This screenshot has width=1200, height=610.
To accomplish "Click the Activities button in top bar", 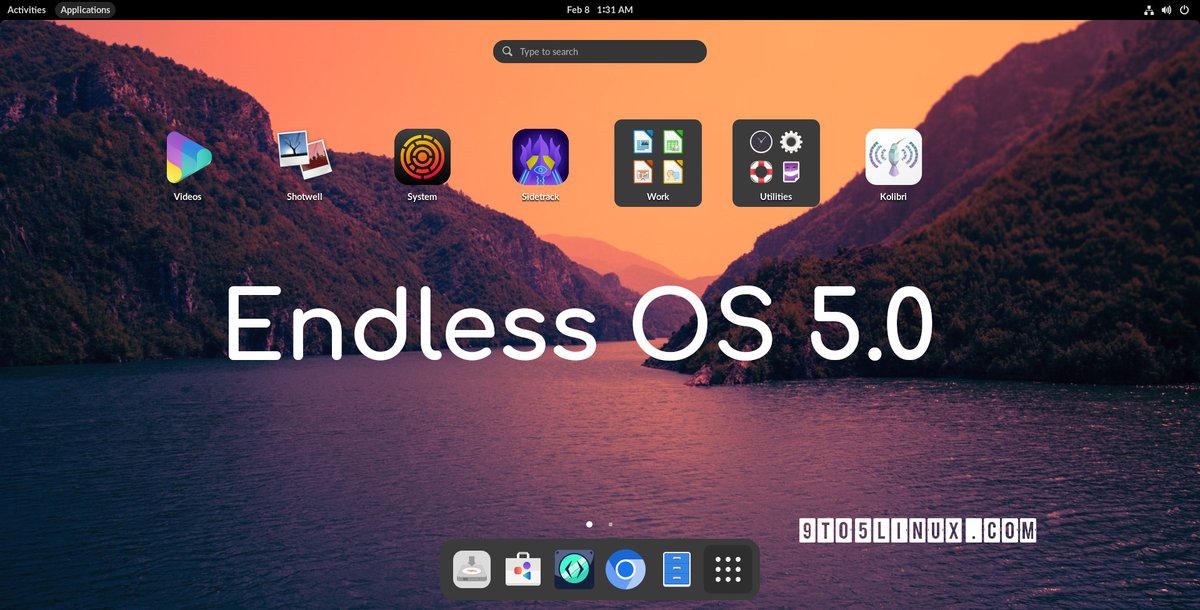I will [x=27, y=9].
